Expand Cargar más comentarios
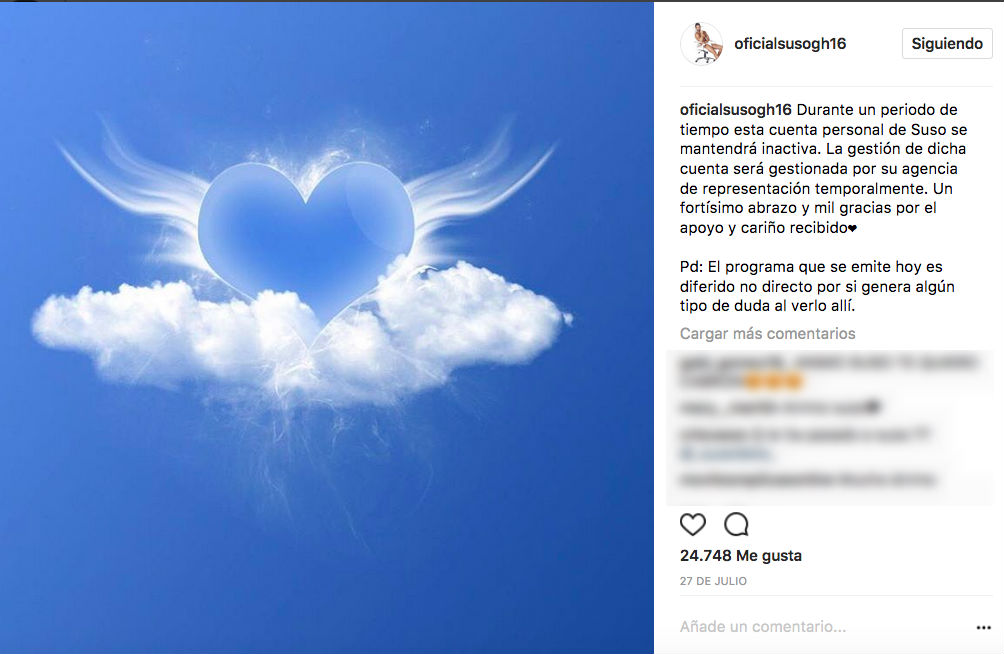This screenshot has height=654, width=1004. (767, 334)
